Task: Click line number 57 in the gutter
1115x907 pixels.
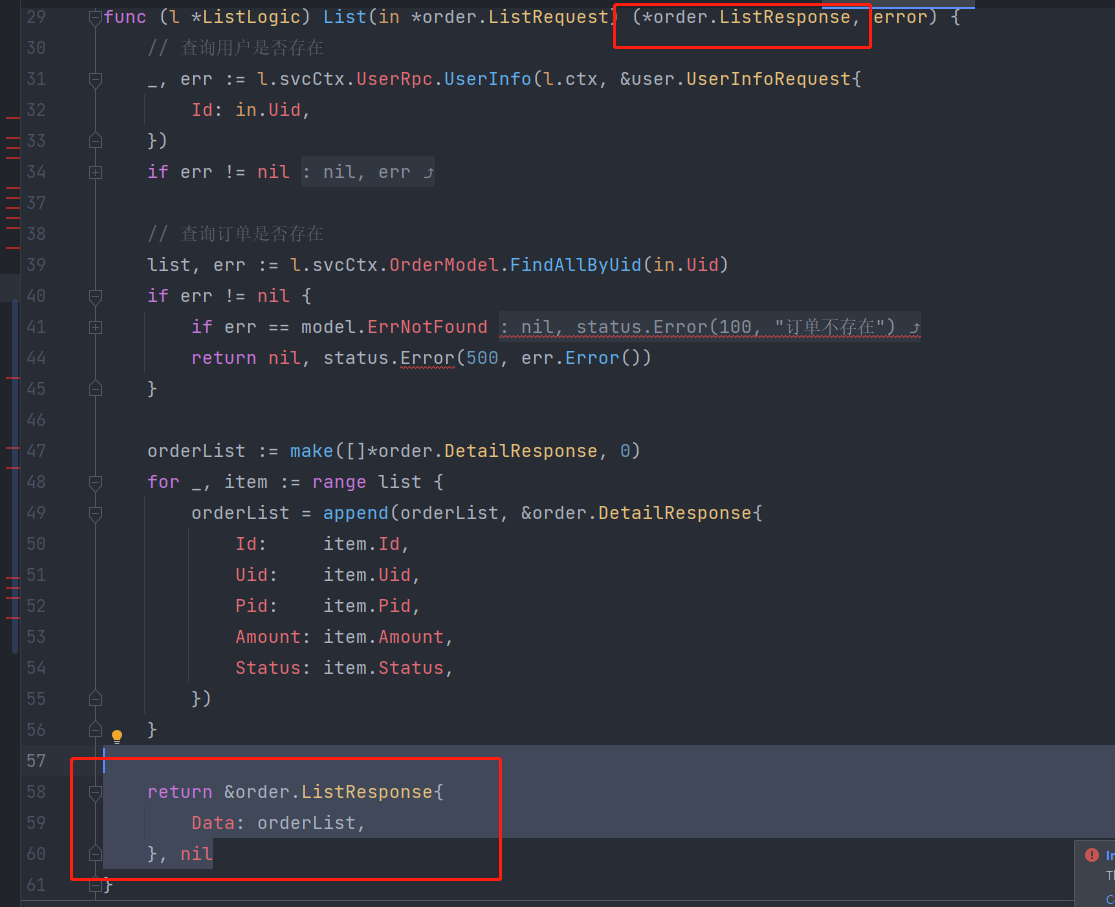Action: point(36,761)
